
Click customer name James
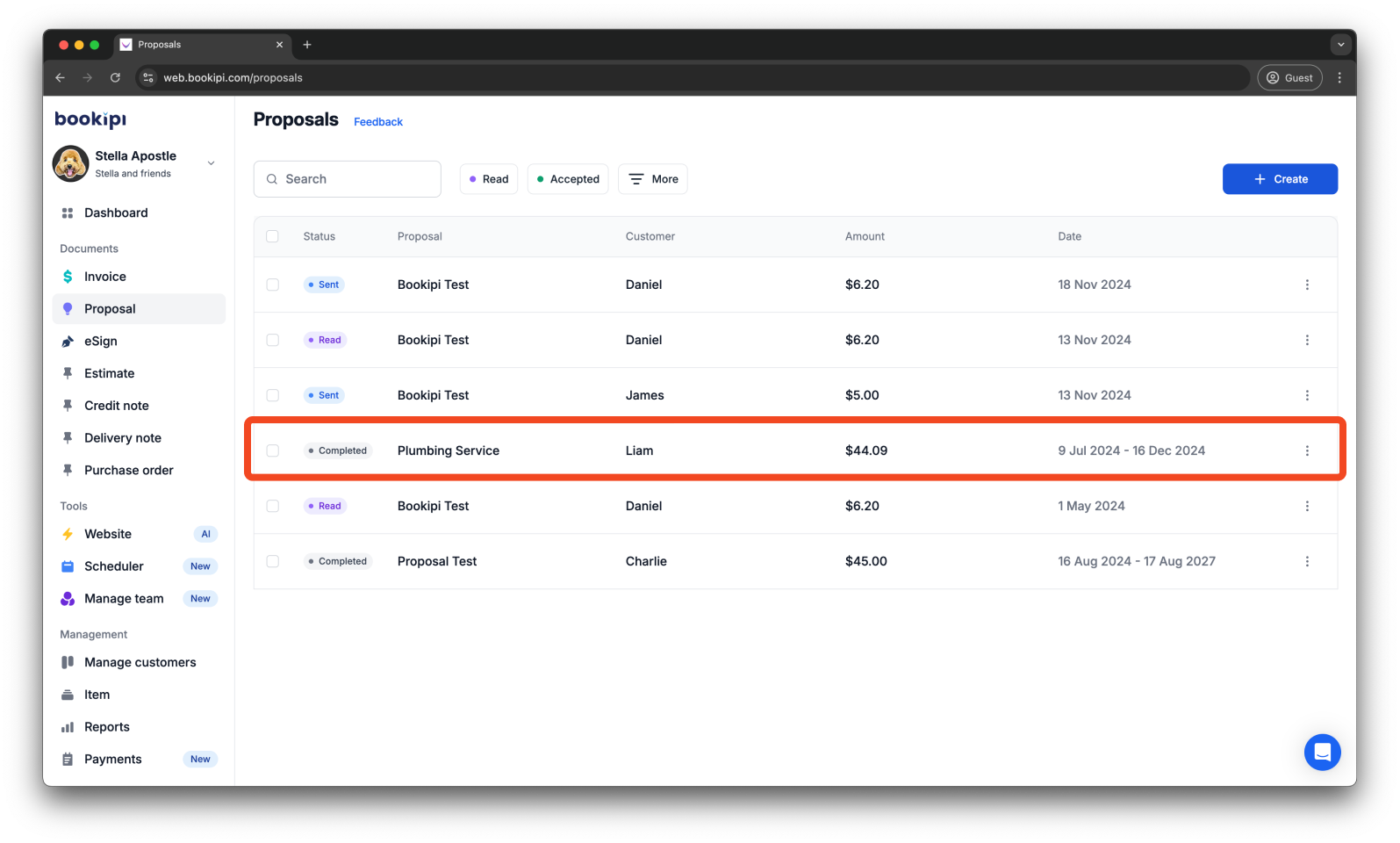click(x=645, y=395)
